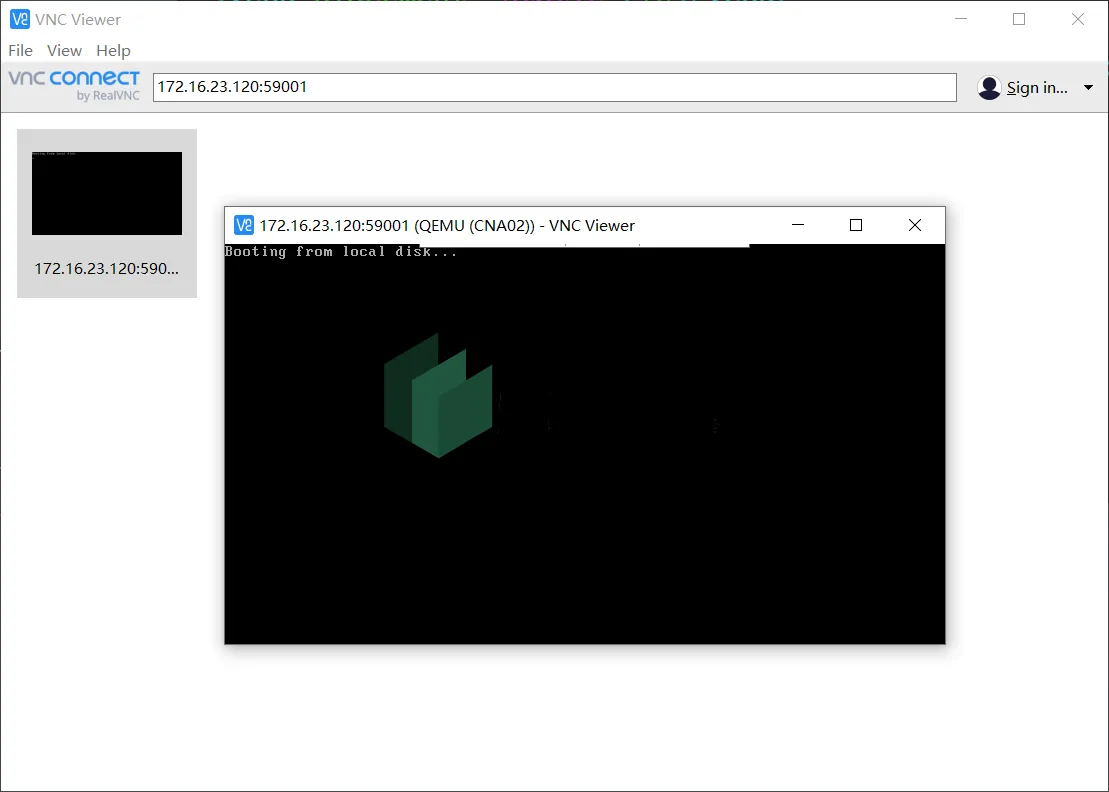Click the green cube logo in the remote screen

(x=438, y=395)
